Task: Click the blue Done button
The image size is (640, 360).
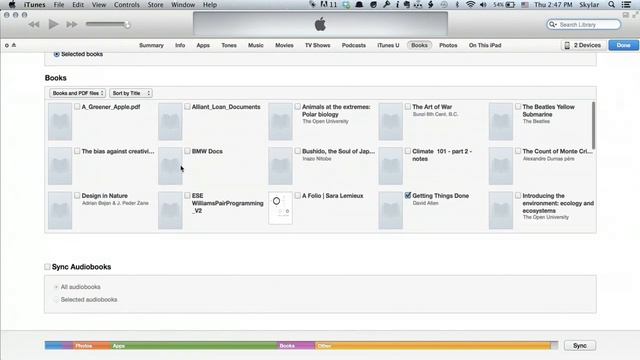Action: tap(623, 45)
